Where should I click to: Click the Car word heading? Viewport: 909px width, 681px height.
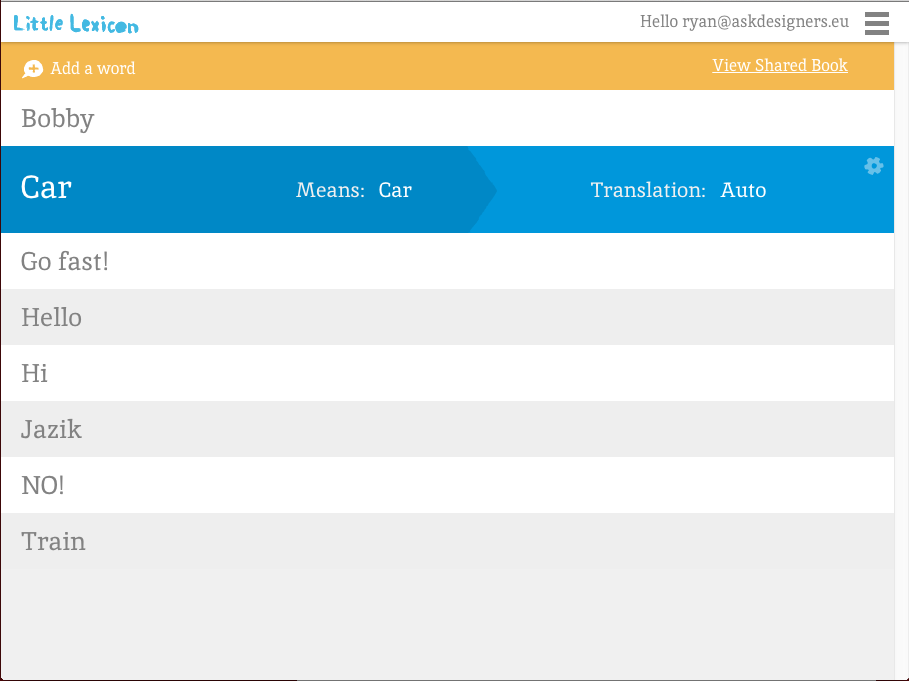tap(46, 188)
